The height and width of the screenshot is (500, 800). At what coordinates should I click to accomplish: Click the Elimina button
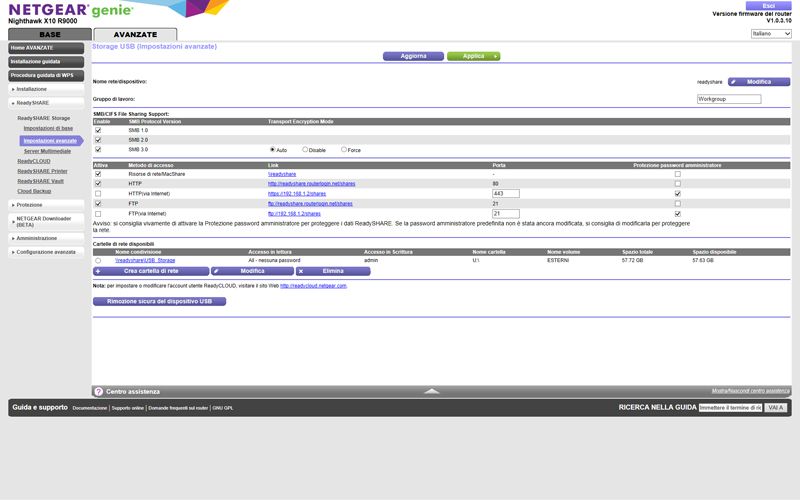(333, 271)
